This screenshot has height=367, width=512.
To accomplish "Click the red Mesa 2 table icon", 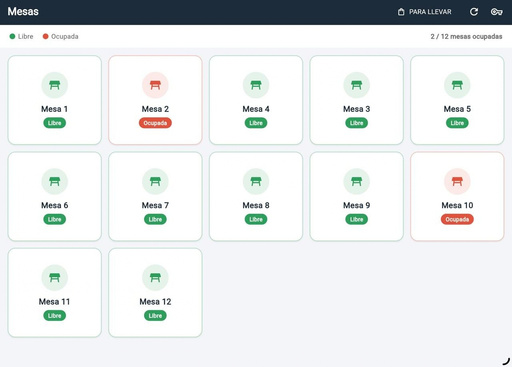I will coord(155,85).
